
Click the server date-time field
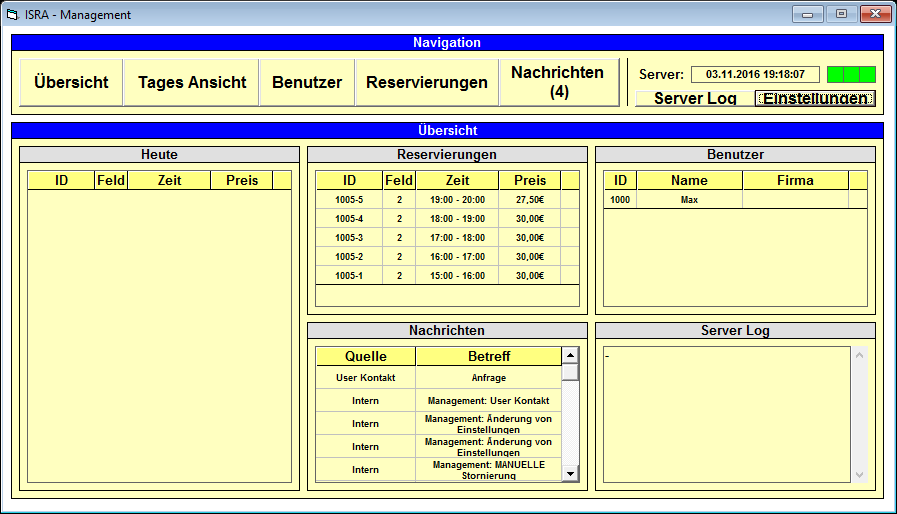click(x=755, y=74)
